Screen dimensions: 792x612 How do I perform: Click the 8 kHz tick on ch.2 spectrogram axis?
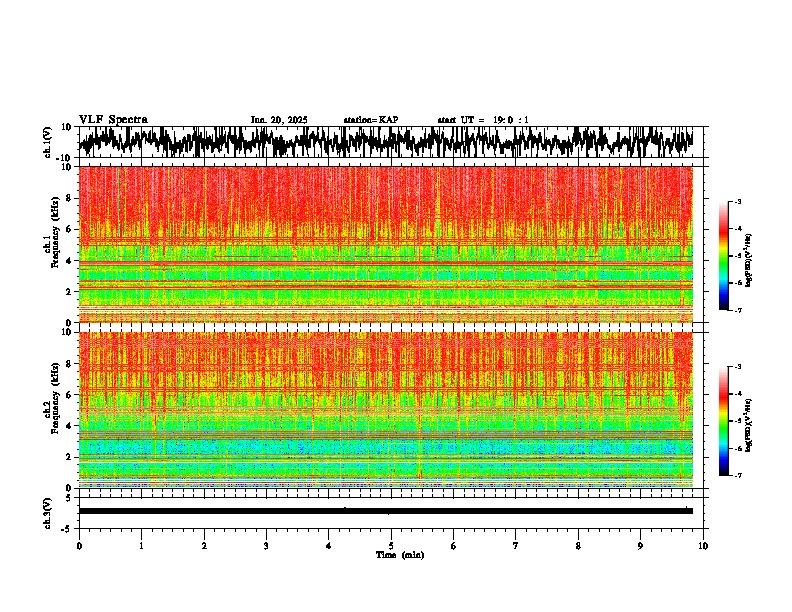click(70, 364)
